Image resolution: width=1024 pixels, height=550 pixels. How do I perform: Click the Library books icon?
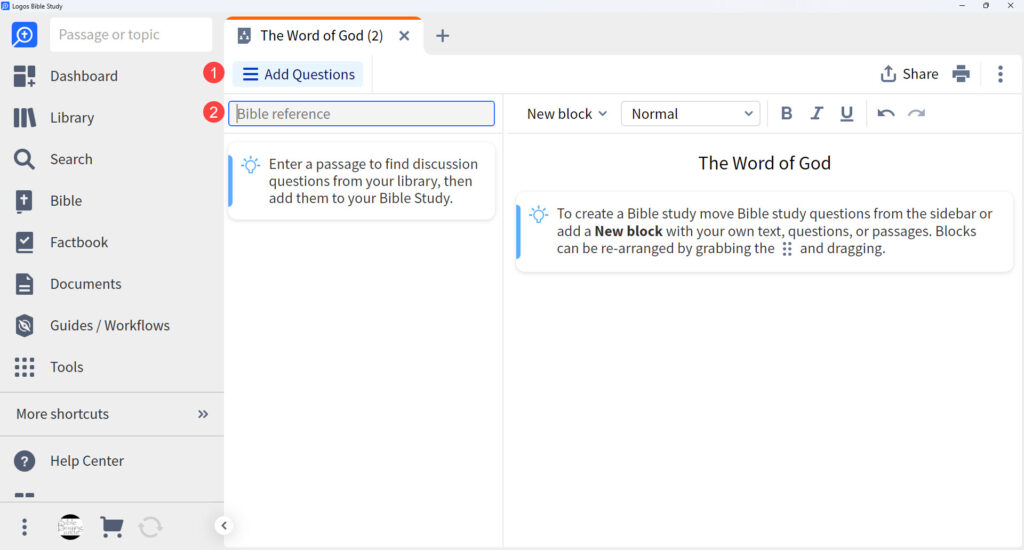pos(25,118)
